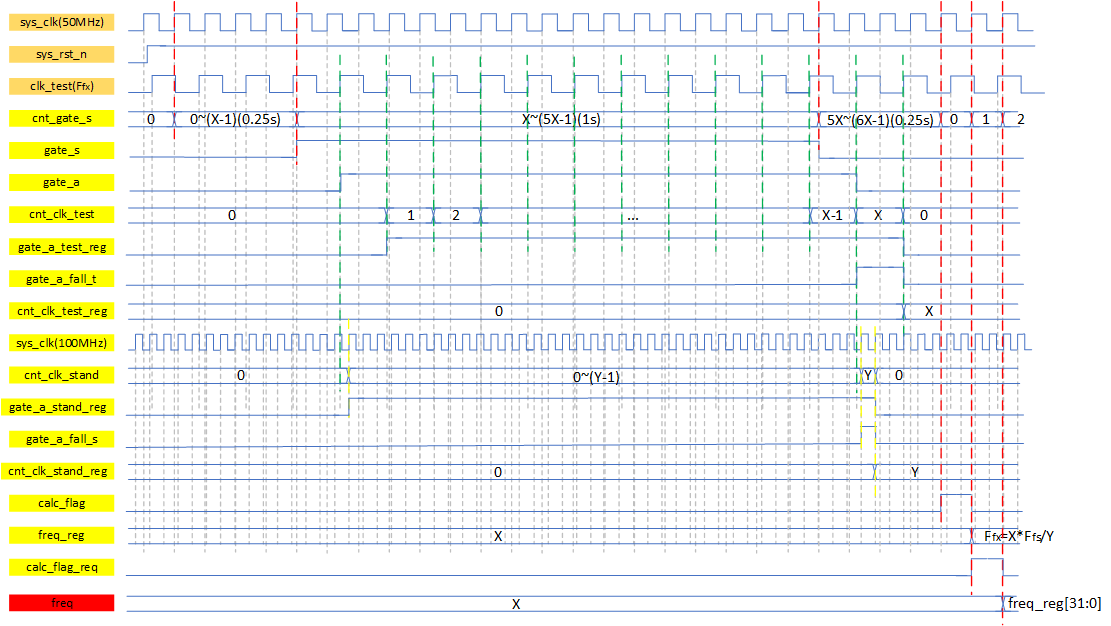Click the sys_clk(100MHz) signal label
The image size is (1111, 626).
(62, 343)
